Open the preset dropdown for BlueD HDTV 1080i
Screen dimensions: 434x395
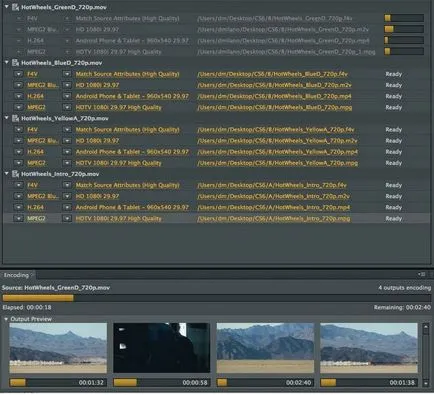point(67,107)
